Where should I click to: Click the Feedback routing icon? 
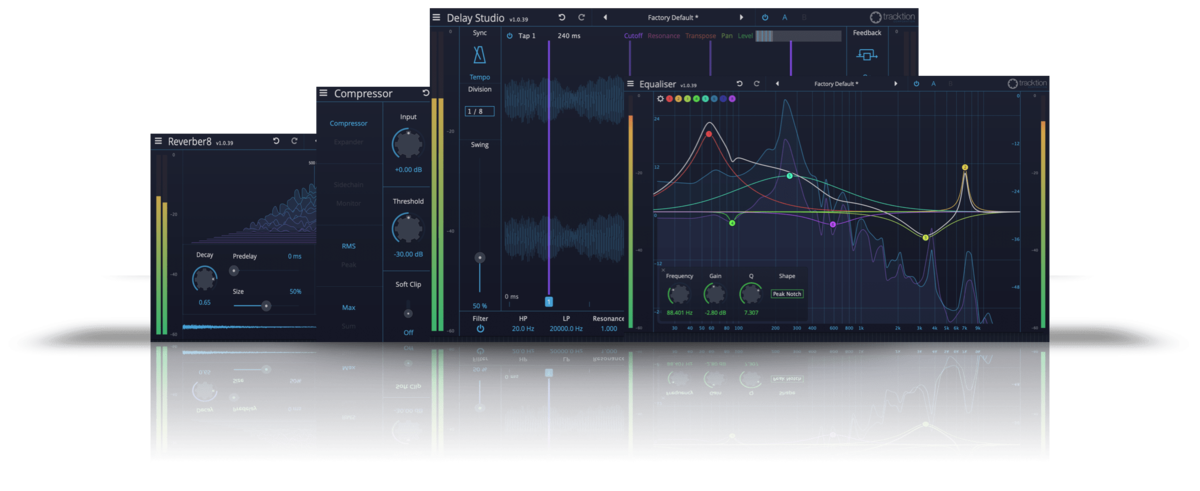[867, 56]
